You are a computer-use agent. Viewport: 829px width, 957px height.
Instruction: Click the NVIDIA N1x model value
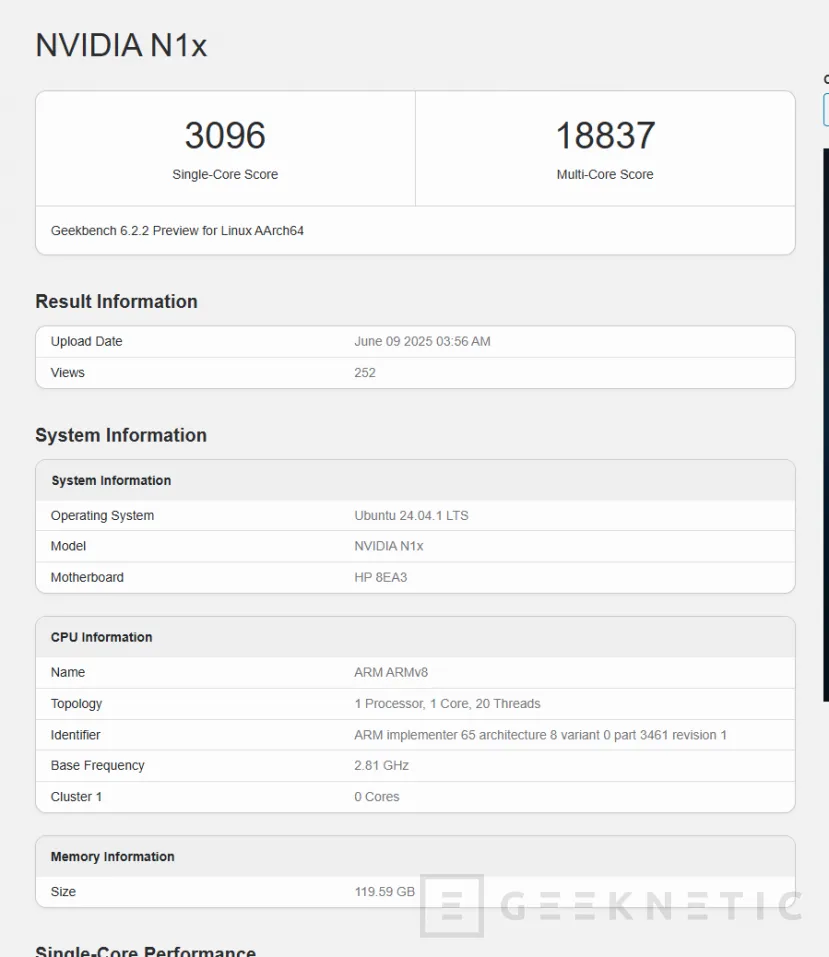pos(388,546)
